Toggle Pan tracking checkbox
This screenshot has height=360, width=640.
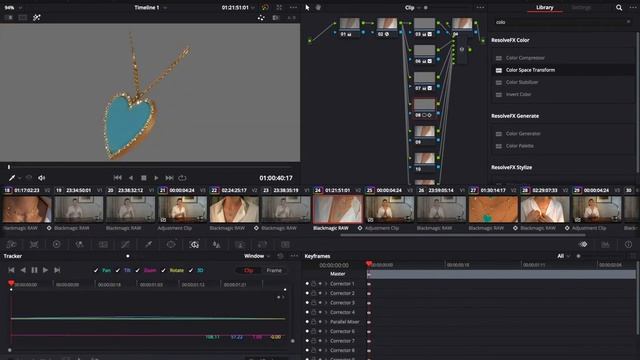point(96,270)
